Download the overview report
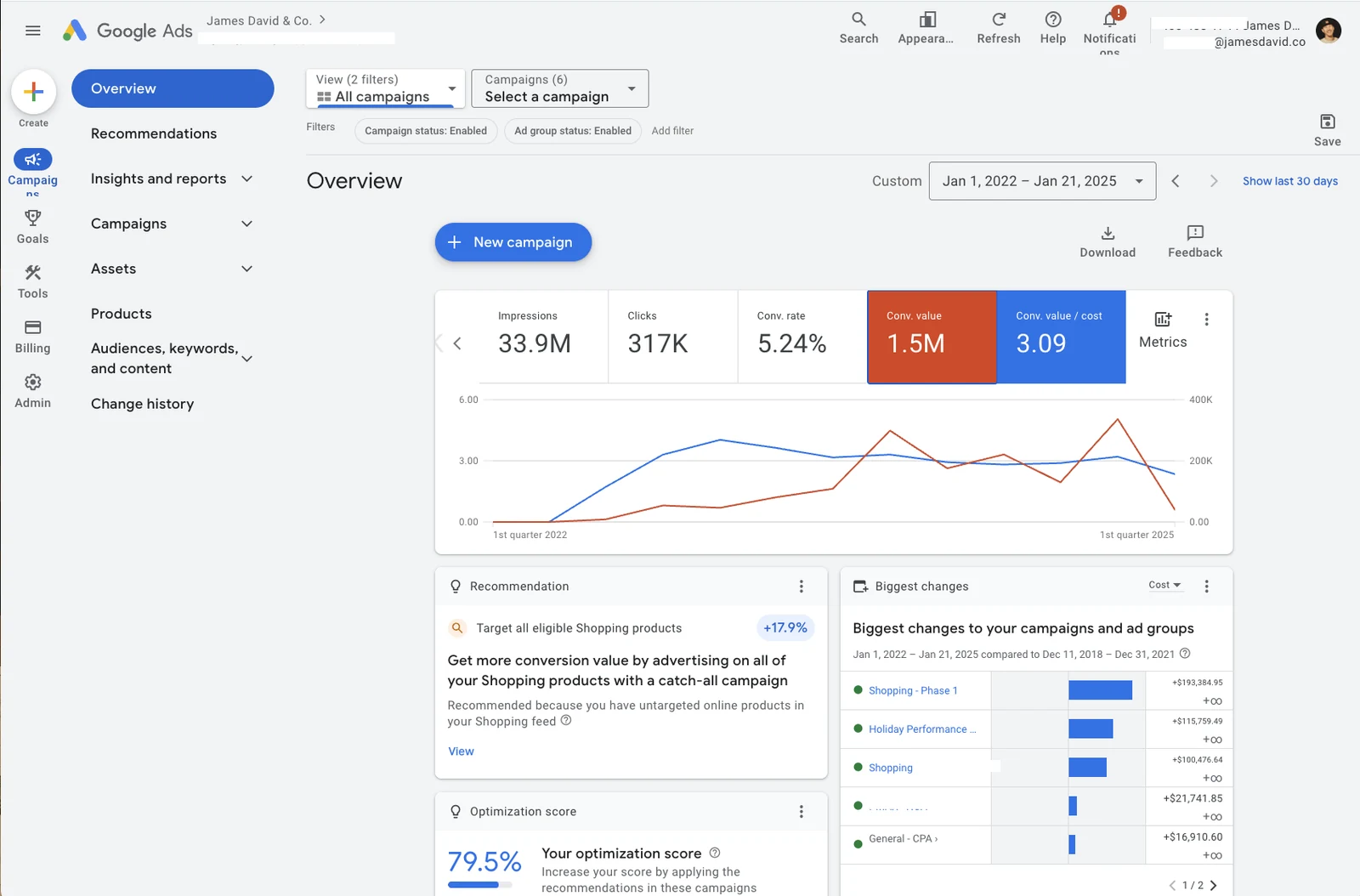The height and width of the screenshot is (896, 1360). tap(1108, 241)
